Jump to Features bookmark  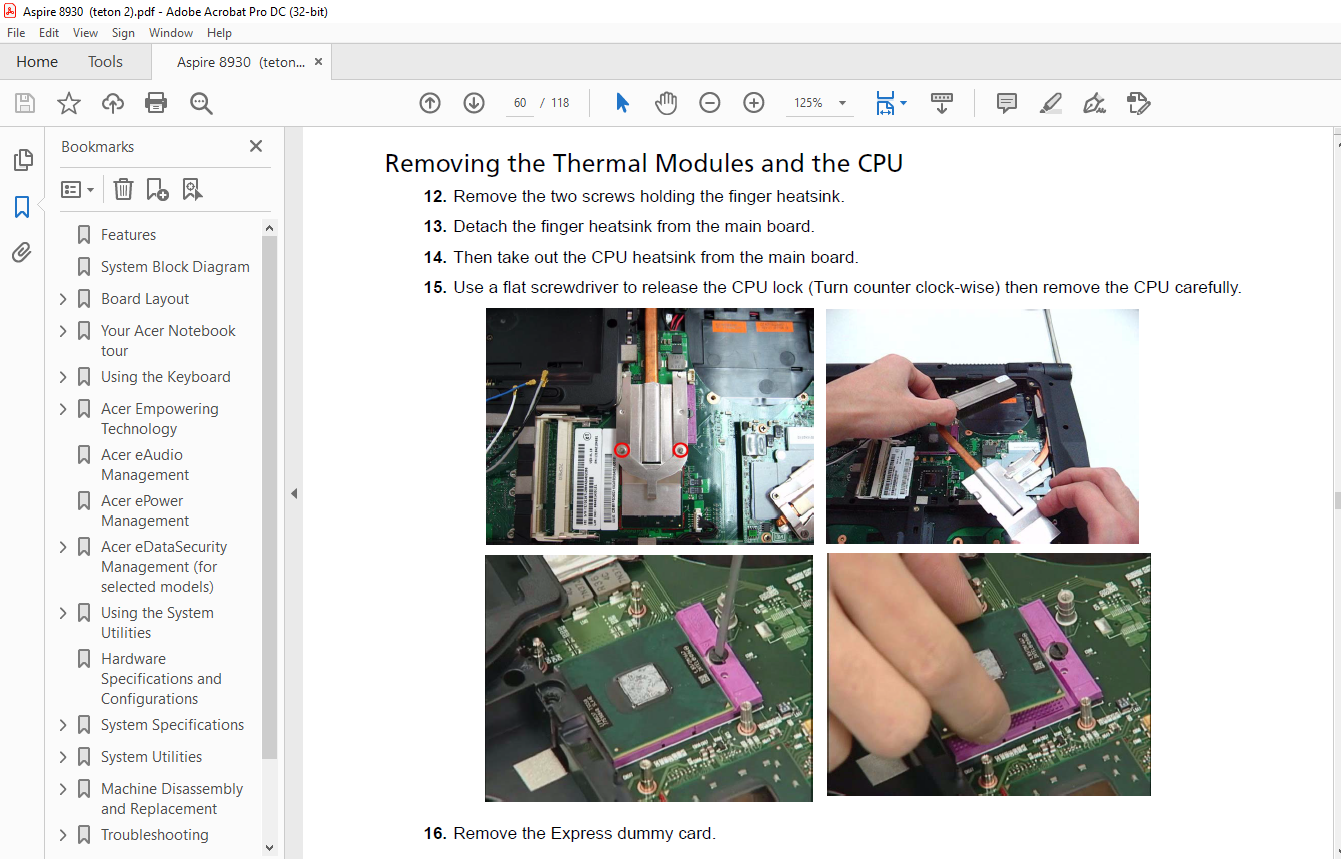[128, 235]
